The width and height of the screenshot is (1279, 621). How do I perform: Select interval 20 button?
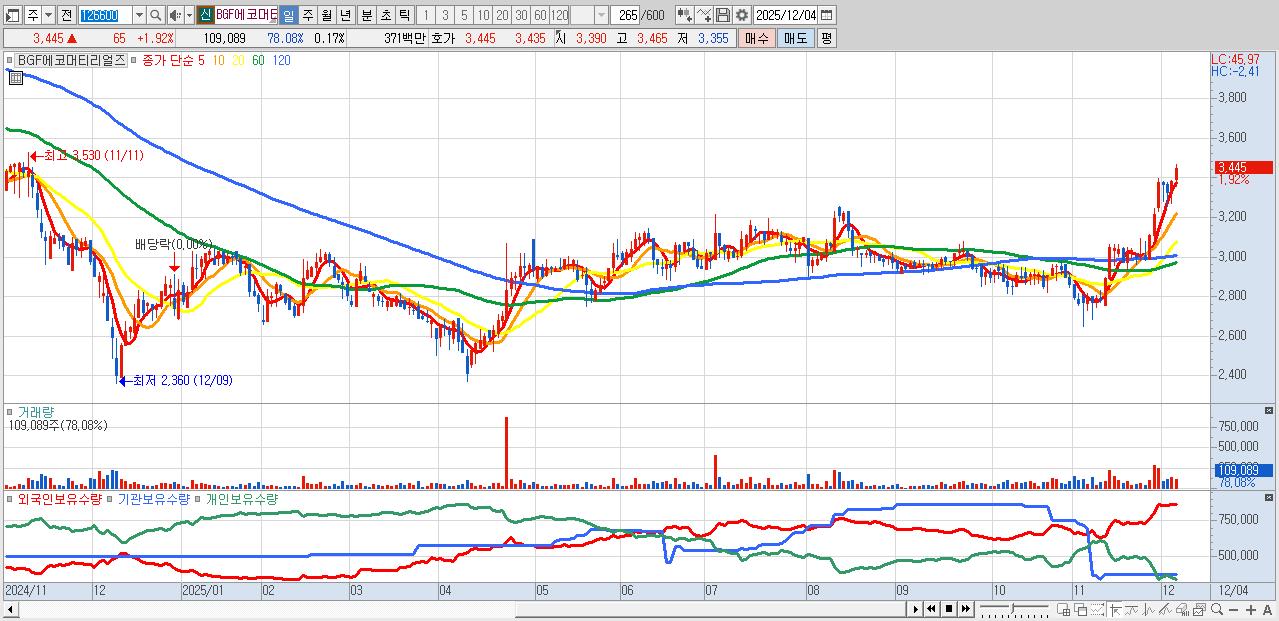coord(502,15)
